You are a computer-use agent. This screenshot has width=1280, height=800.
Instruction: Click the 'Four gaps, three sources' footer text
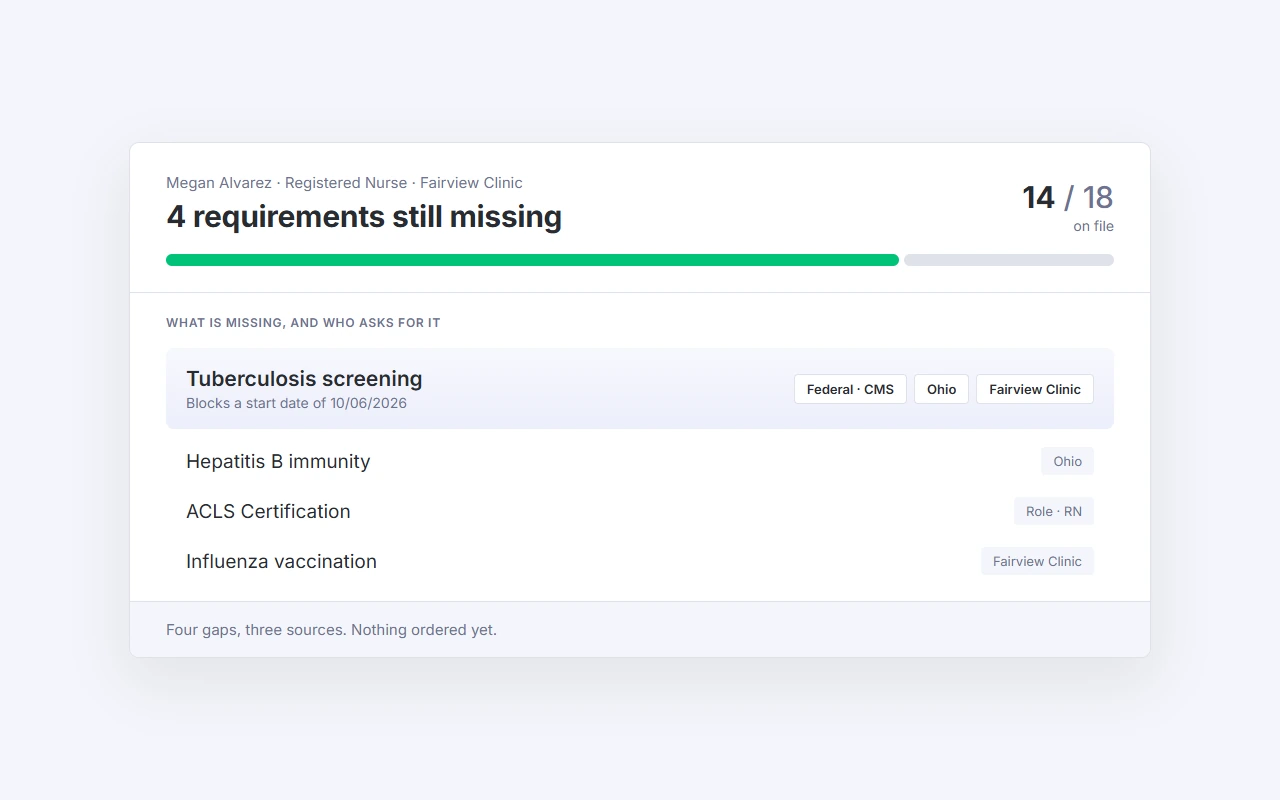pos(331,630)
